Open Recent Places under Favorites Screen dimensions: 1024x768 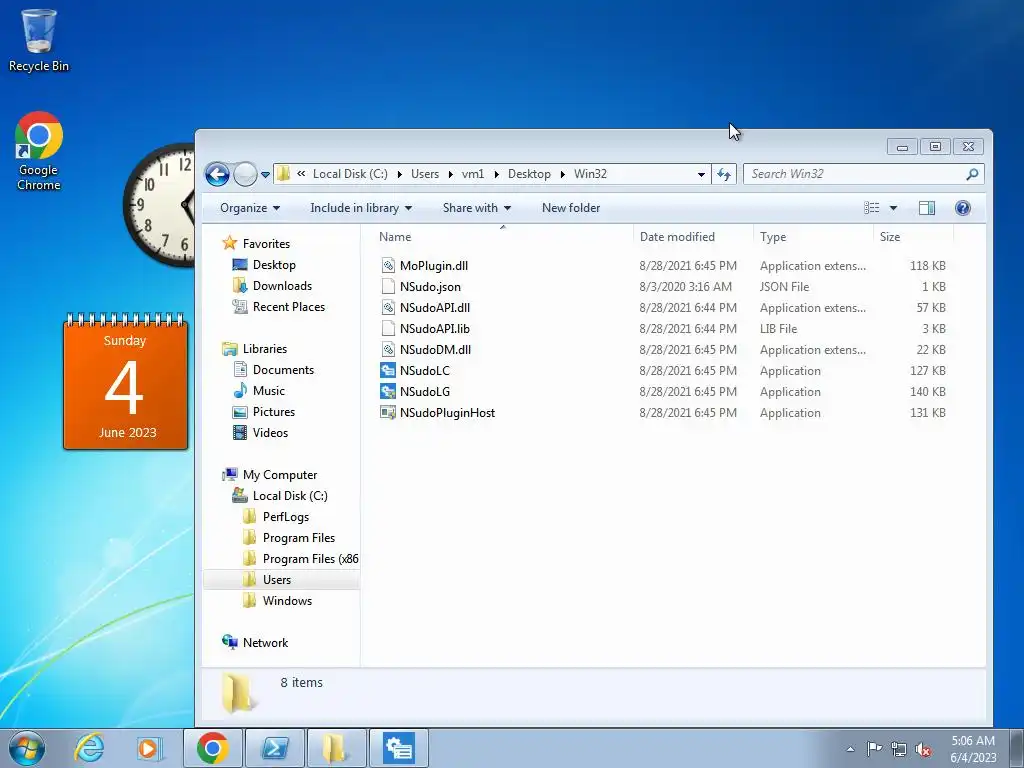[x=289, y=306]
